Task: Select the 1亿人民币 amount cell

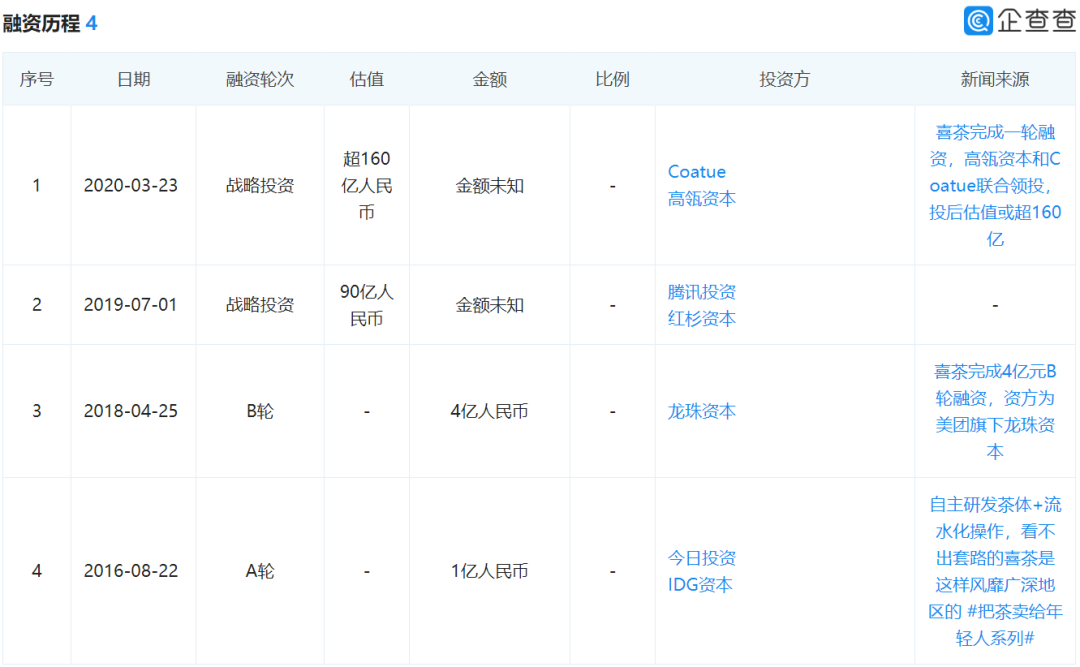Action: point(489,571)
